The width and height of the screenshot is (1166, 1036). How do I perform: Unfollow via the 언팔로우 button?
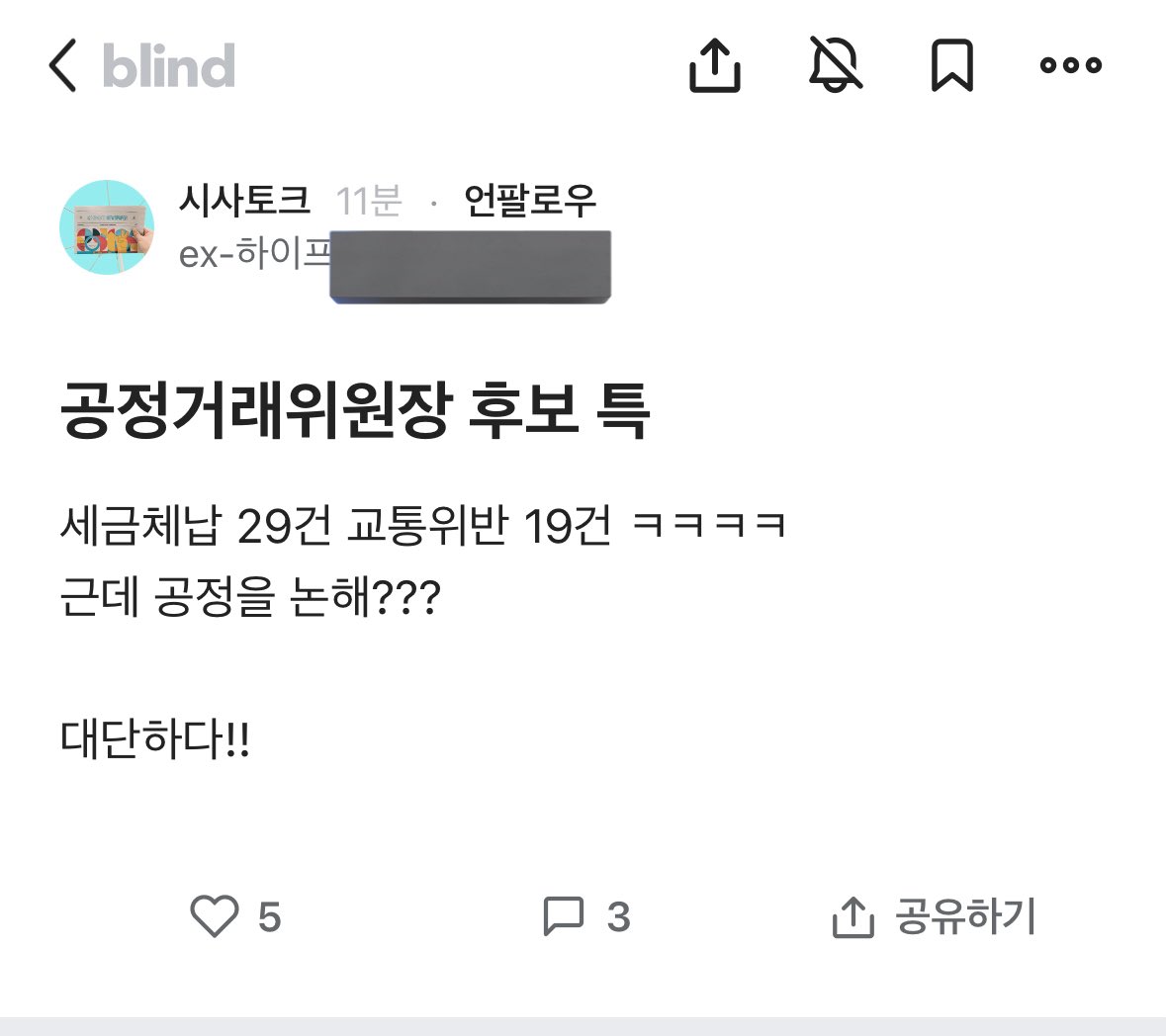(529, 200)
